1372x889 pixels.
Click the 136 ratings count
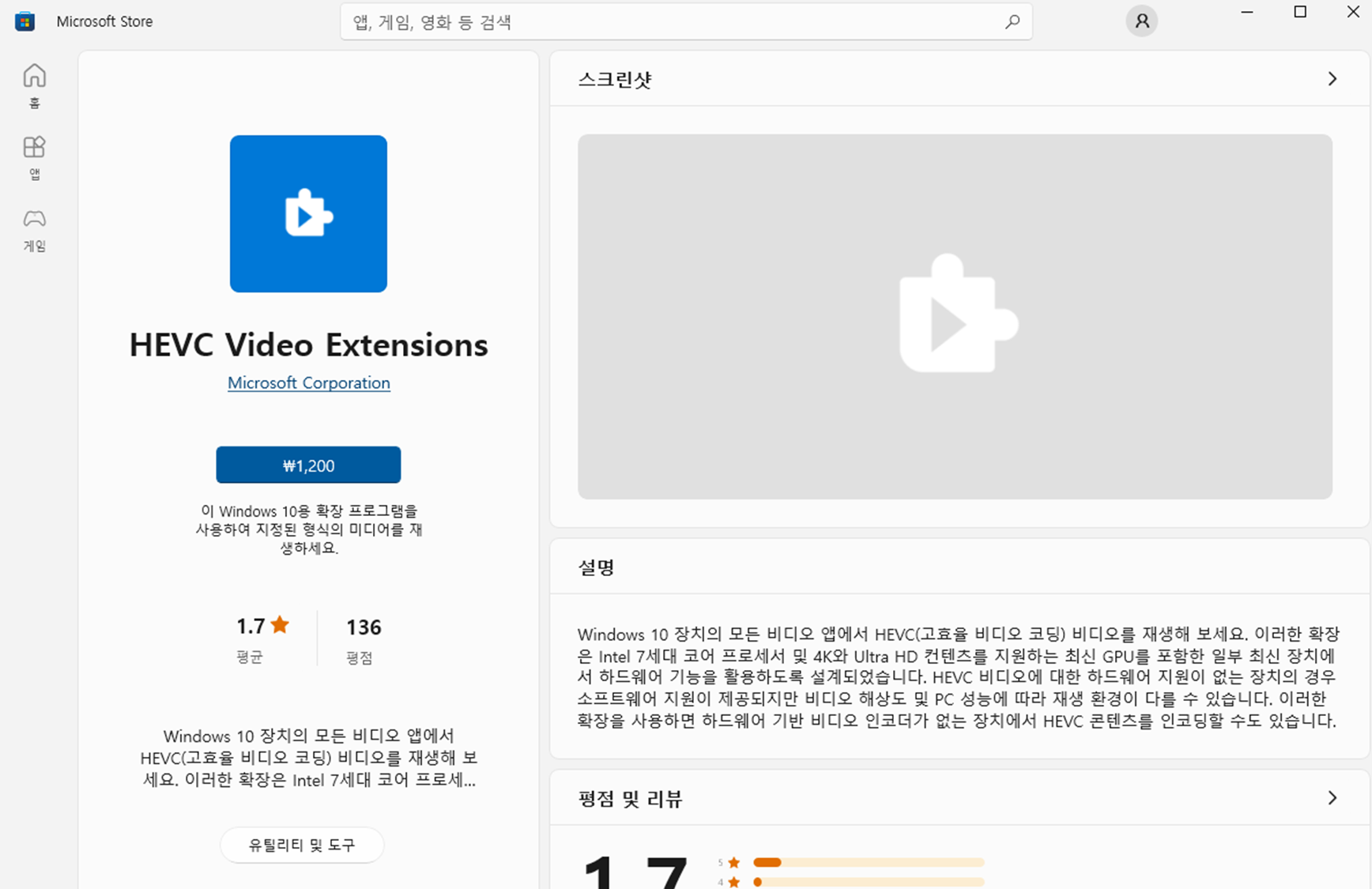point(364,627)
